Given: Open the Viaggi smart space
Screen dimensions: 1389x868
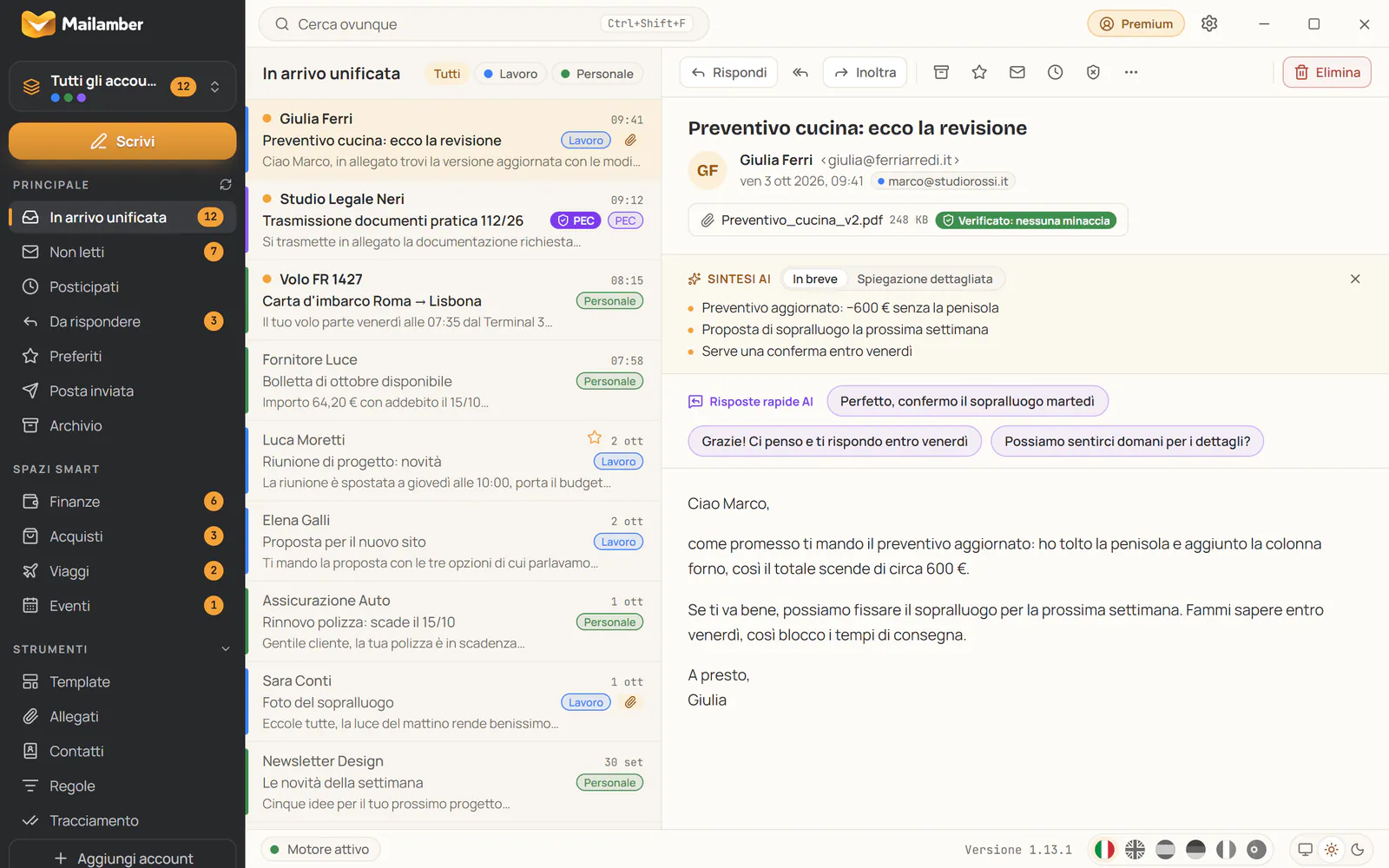Looking at the screenshot, I should 122,570.
